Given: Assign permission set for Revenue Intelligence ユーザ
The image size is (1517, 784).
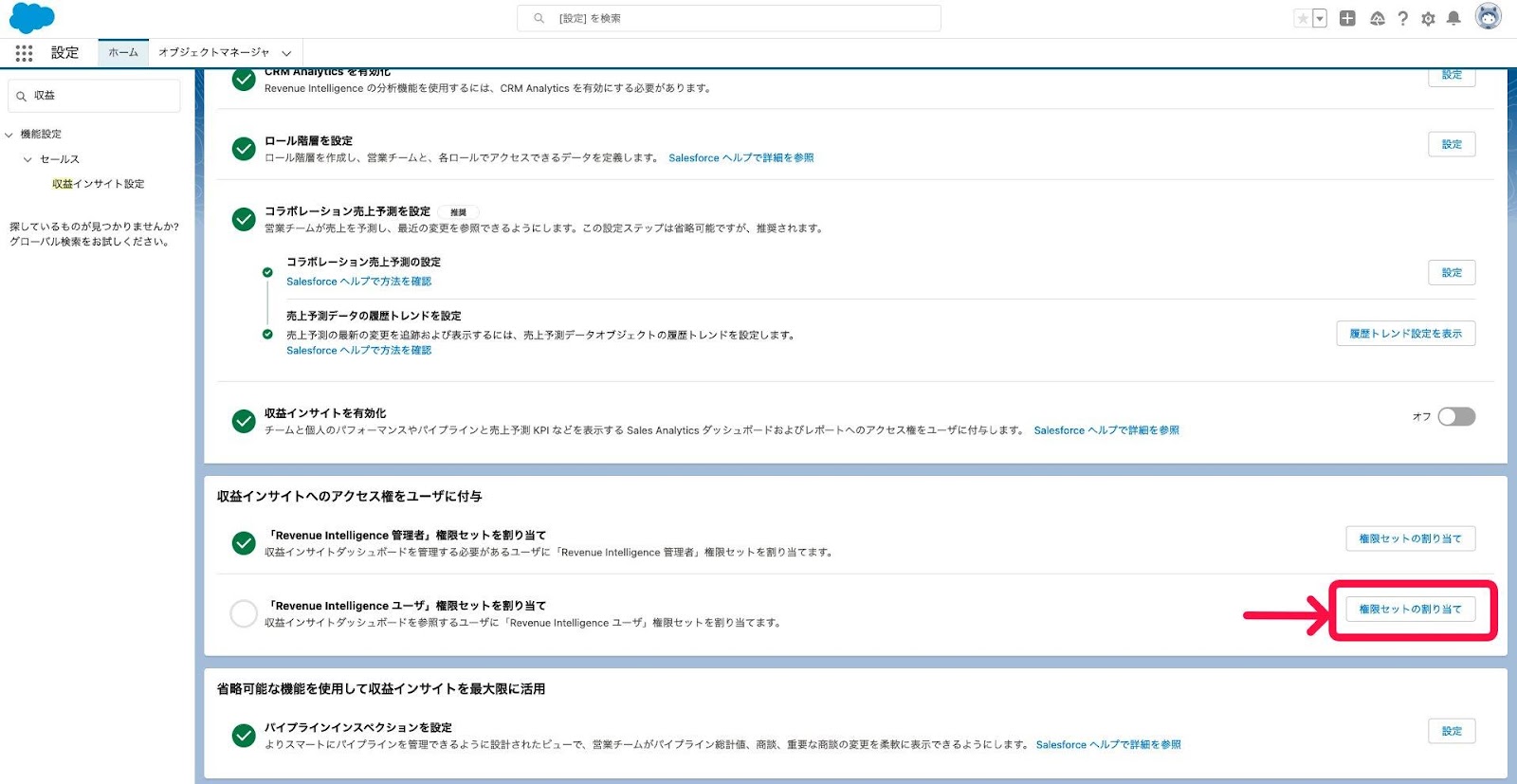Looking at the screenshot, I should tap(1411, 609).
